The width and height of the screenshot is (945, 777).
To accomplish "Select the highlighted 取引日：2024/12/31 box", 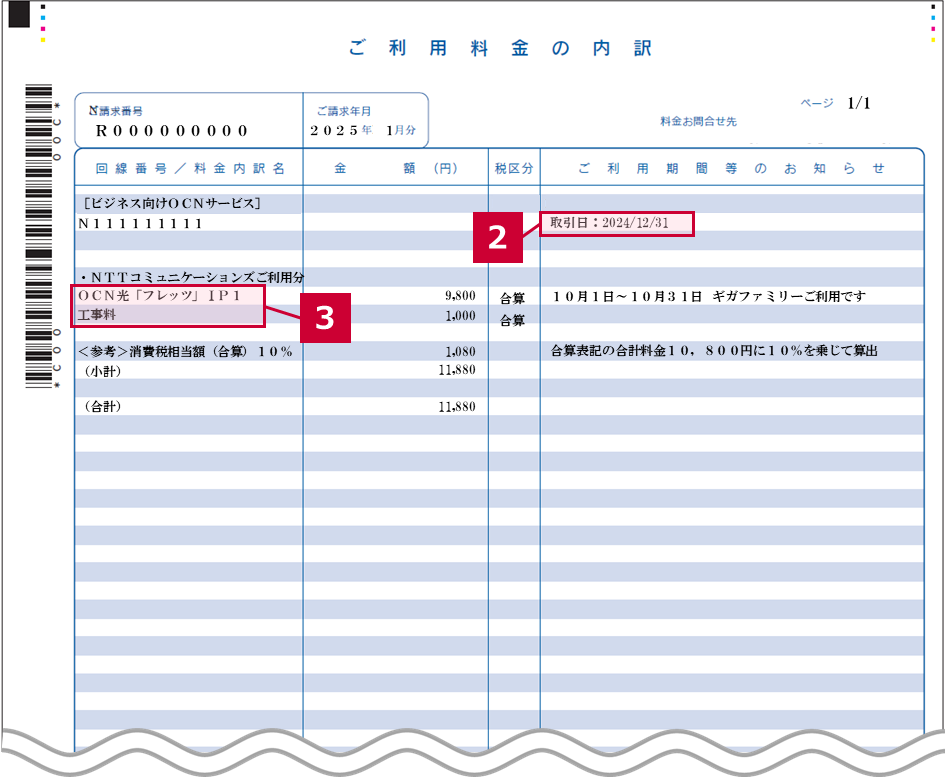I will (616, 223).
